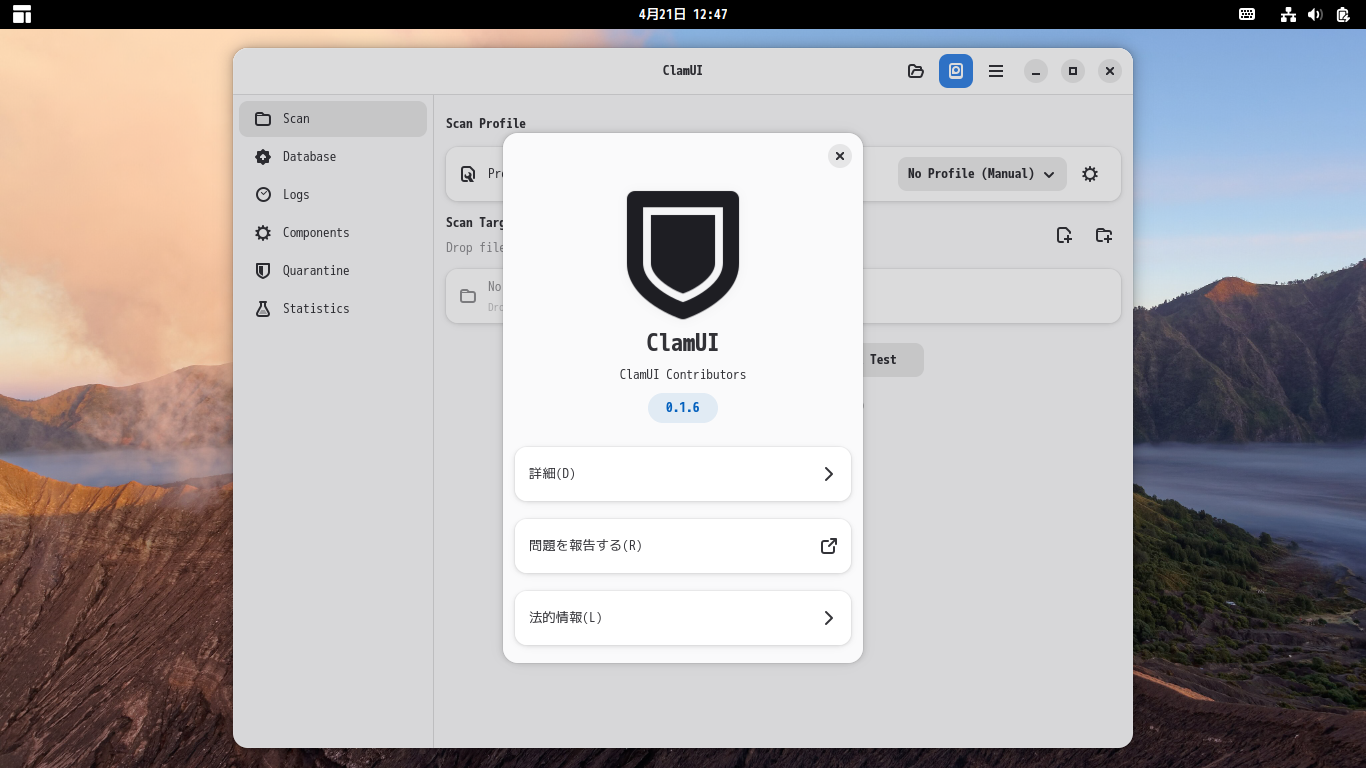Minimize the ClamUI window
The image size is (1366, 768).
(x=1036, y=71)
